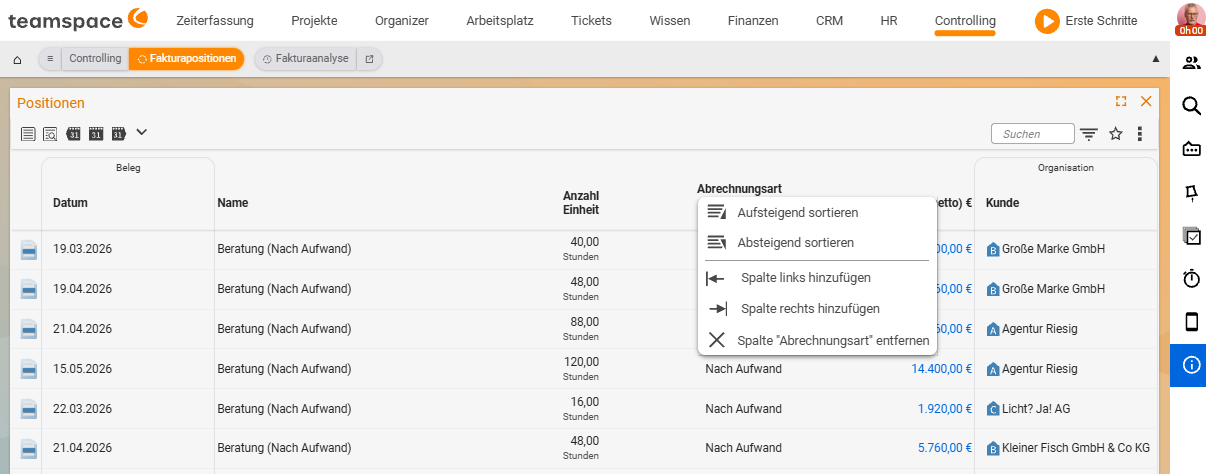The width and height of the screenshot is (1206, 474).
Task: Click the Kunde column header
Action: 1003,203
